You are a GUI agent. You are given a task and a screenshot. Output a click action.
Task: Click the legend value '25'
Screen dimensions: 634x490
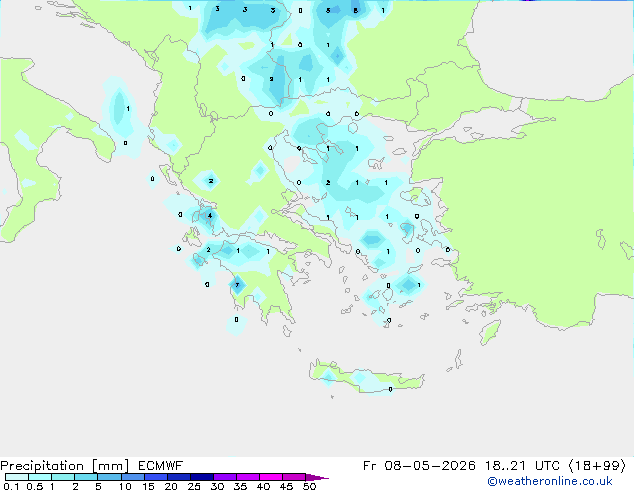[x=194, y=486]
